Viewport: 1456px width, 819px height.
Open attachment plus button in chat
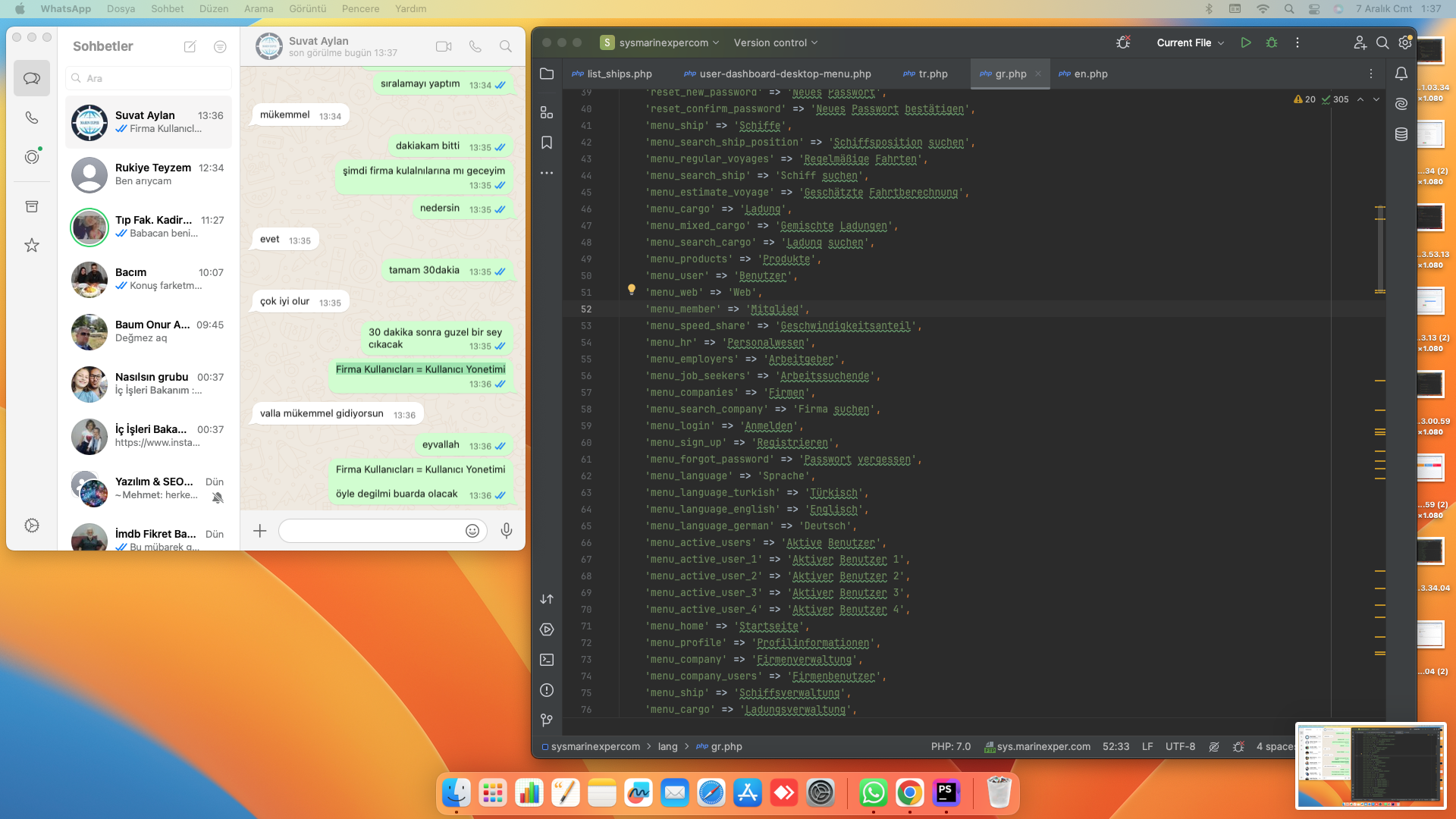[260, 531]
